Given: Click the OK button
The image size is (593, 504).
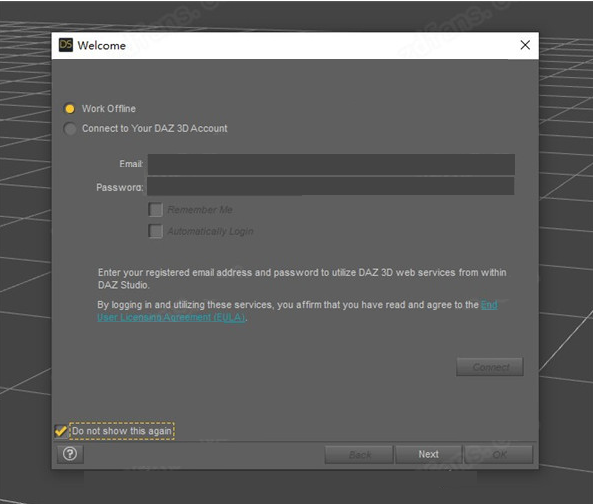Looking at the screenshot, I should (x=498, y=454).
